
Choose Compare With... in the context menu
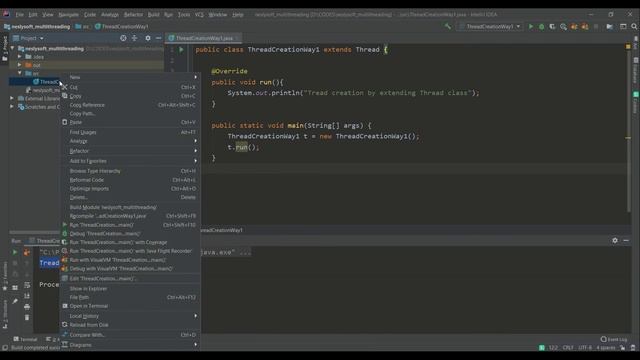tap(130, 335)
